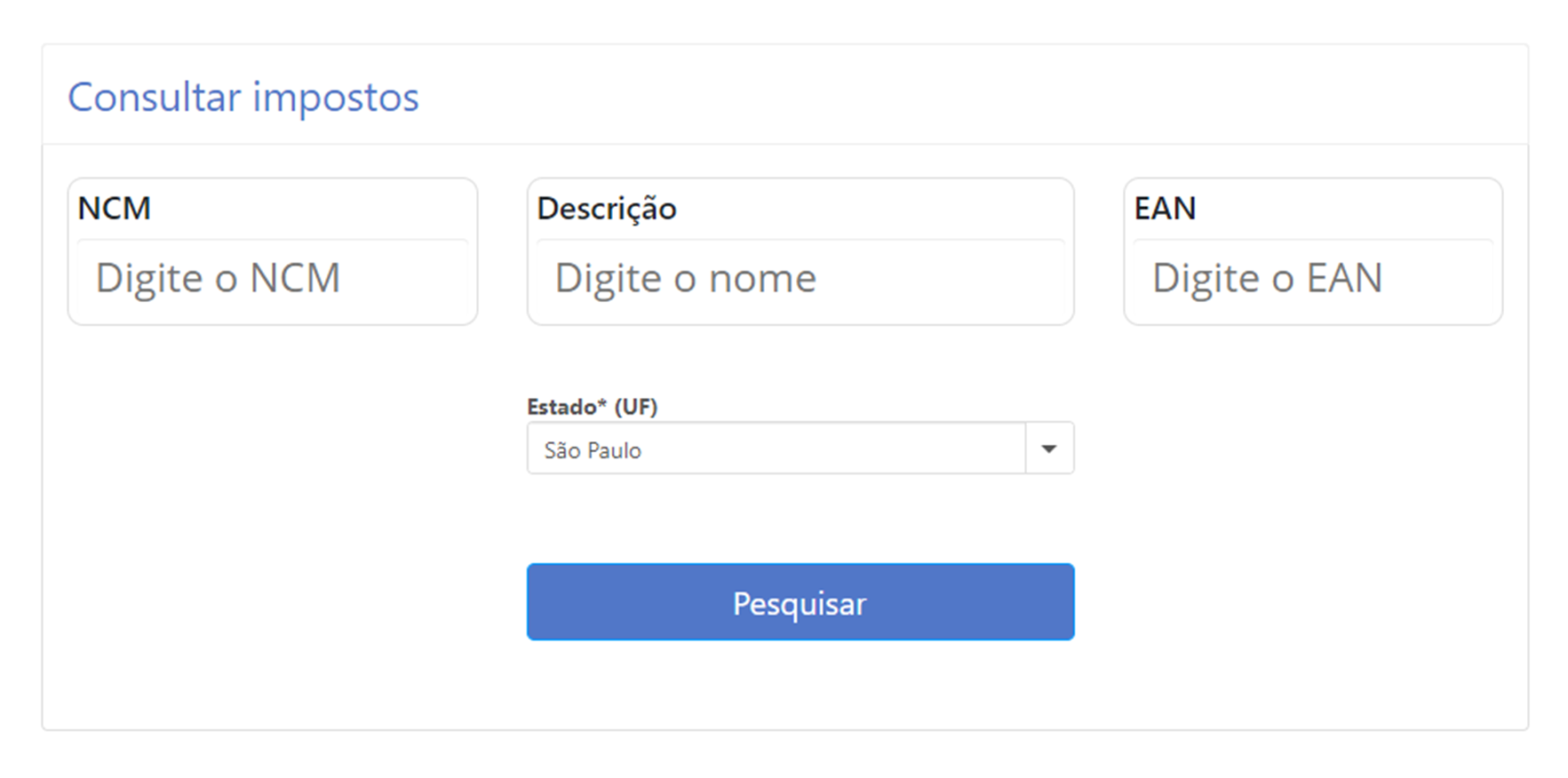Click the word 'Consultar' in the title

(x=154, y=97)
